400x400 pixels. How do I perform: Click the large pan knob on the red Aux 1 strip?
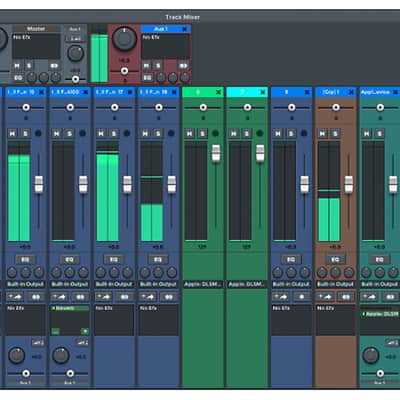(124, 39)
